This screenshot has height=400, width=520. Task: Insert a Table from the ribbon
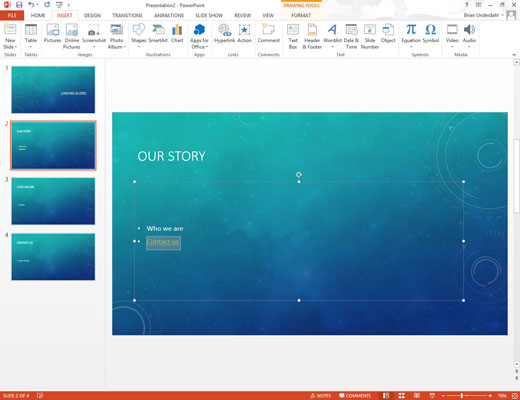point(31,36)
